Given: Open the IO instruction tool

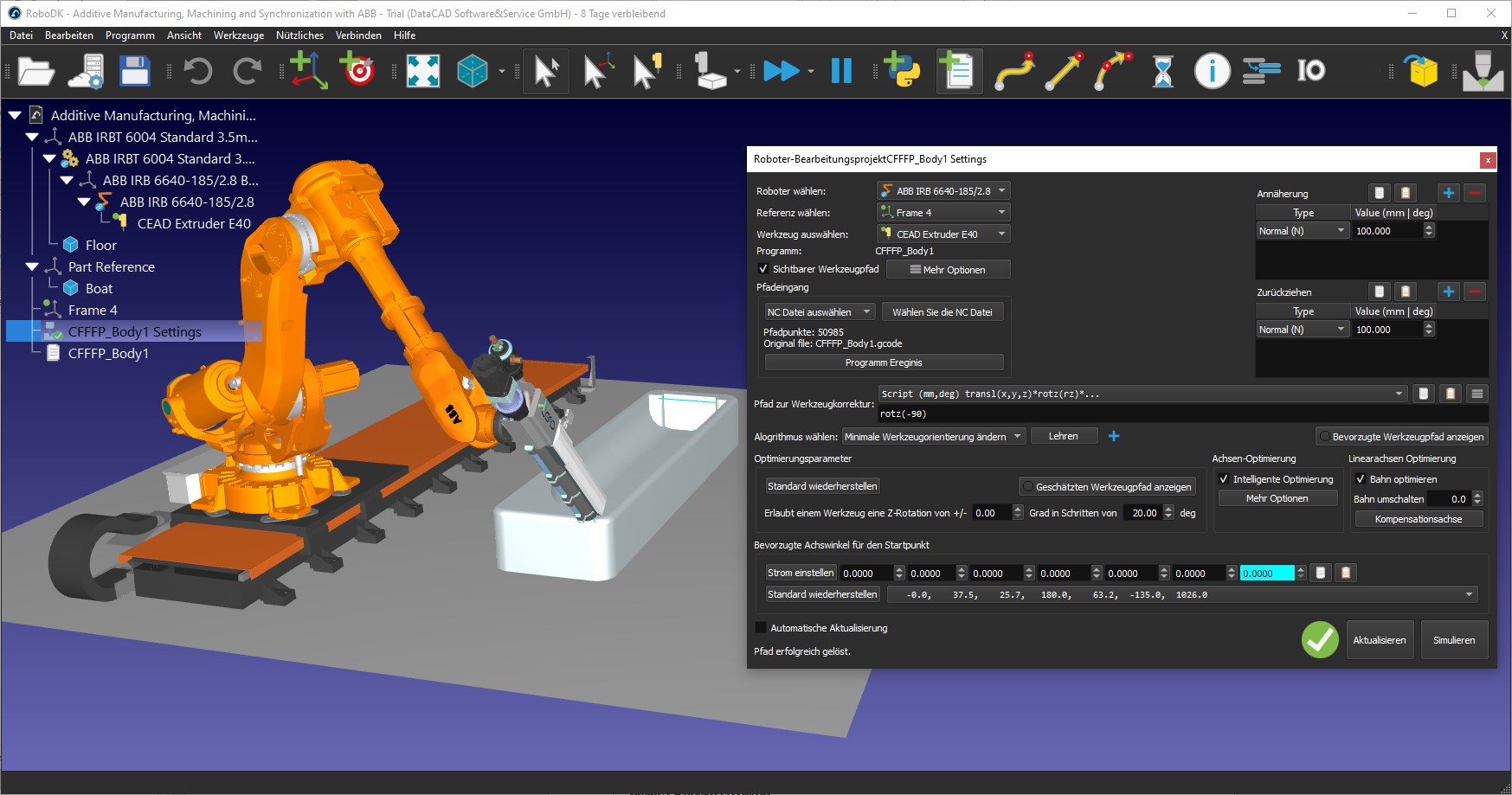Looking at the screenshot, I should [x=1311, y=71].
